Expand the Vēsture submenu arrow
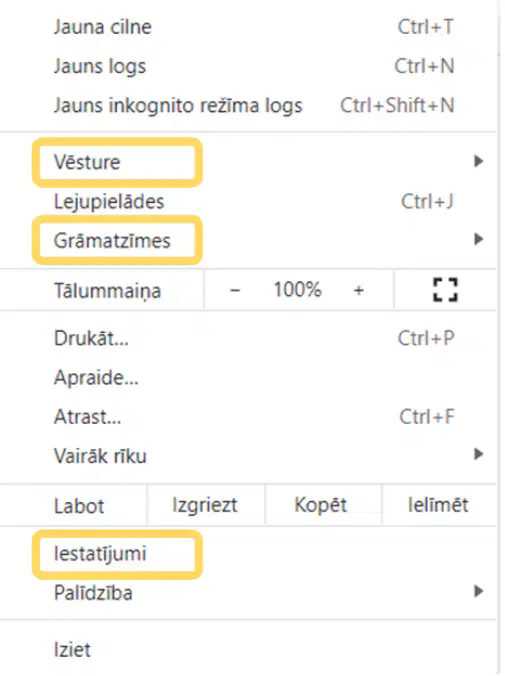505x676 pixels. 478,161
